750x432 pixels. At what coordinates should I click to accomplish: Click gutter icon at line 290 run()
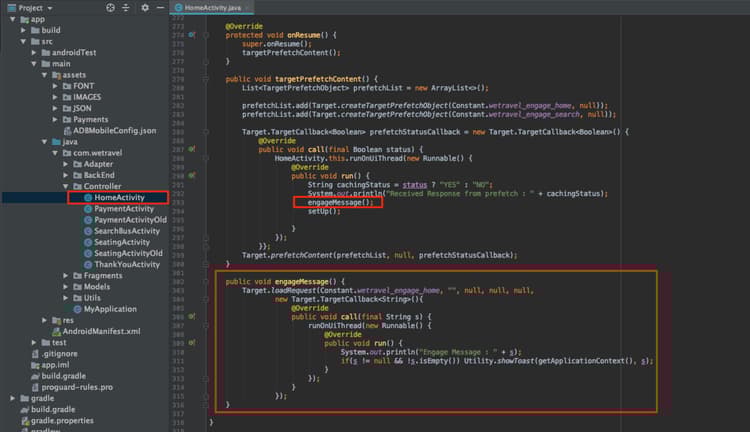192,176
